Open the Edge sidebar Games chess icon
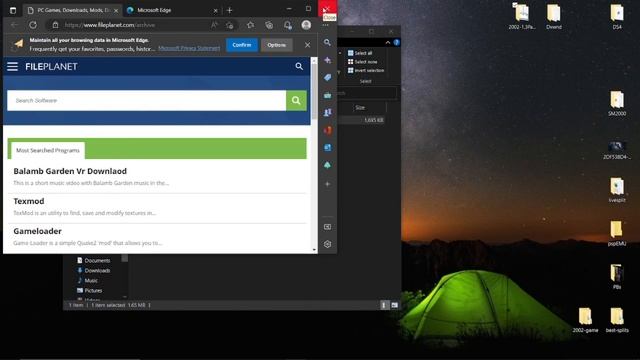Image resolution: width=640 pixels, height=360 pixels. [327, 113]
